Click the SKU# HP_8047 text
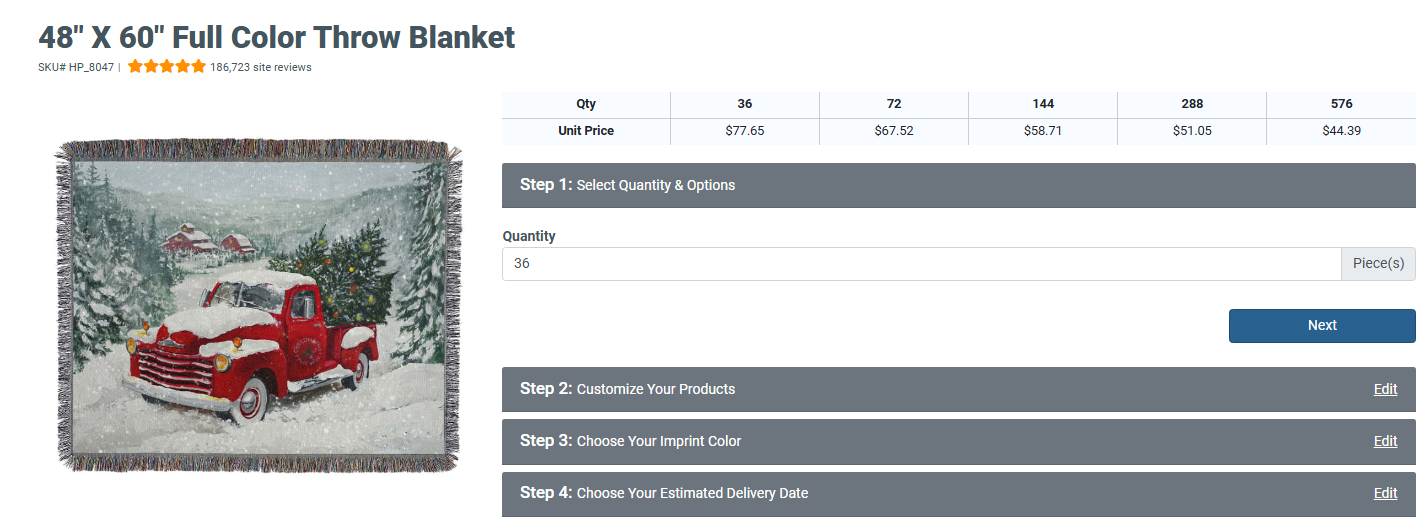Viewport: 1427px width, 527px height. (76, 68)
